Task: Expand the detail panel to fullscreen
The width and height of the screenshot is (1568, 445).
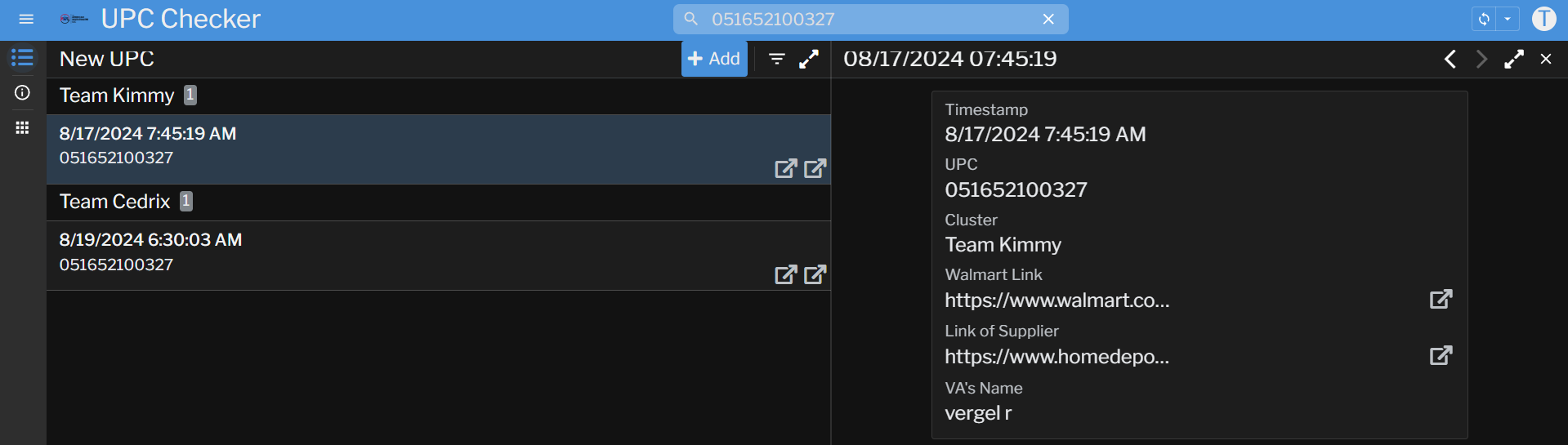Action: pos(1514,59)
